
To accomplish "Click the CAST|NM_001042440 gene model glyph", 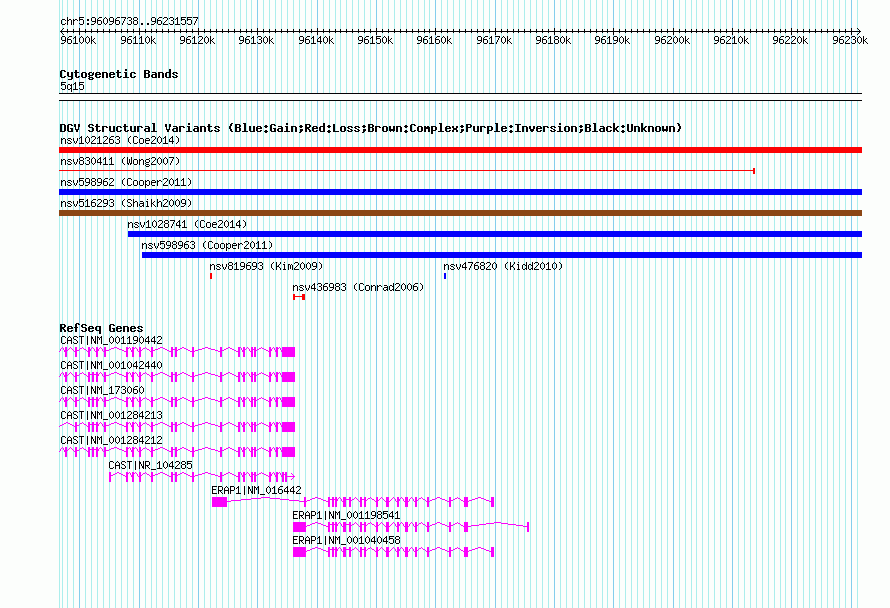I will (x=177, y=377).
